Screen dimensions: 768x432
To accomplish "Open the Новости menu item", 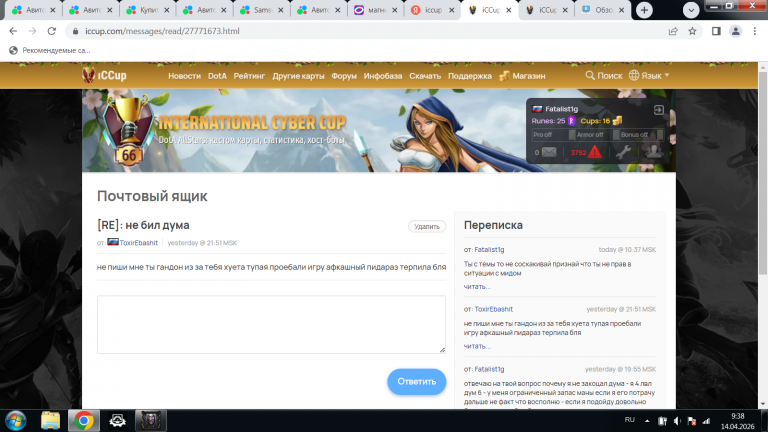I will tap(184, 76).
